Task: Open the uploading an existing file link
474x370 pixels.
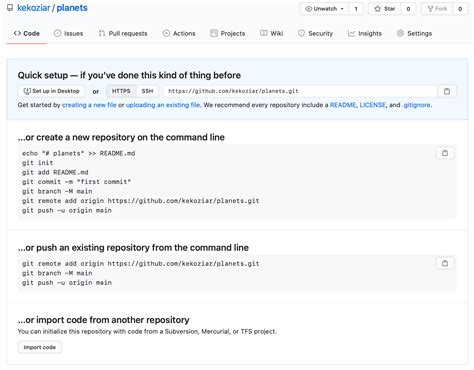Action: click(163, 105)
